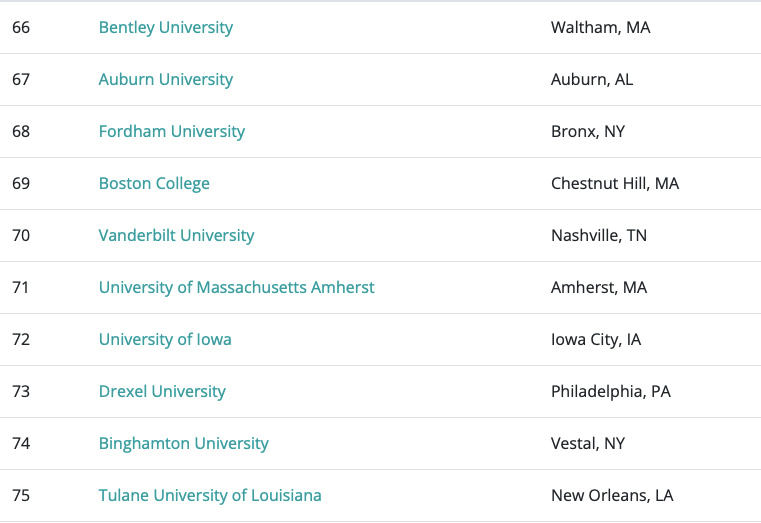Select the Auburn, AL location text
Image resolution: width=761 pixels, height=523 pixels.
(592, 80)
